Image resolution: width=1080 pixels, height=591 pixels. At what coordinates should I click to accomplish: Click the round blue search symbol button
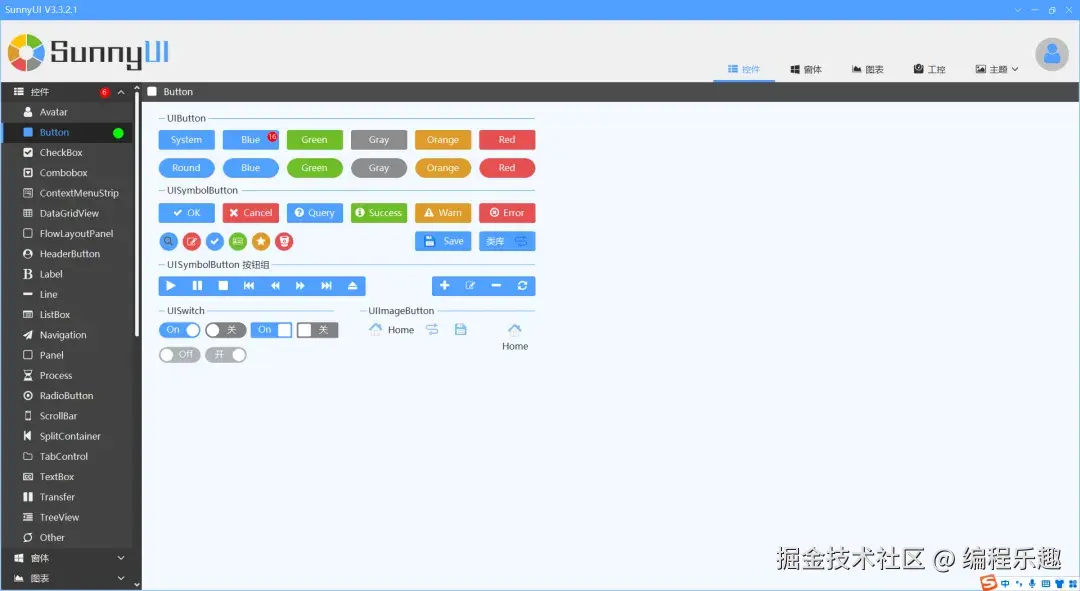pos(168,241)
